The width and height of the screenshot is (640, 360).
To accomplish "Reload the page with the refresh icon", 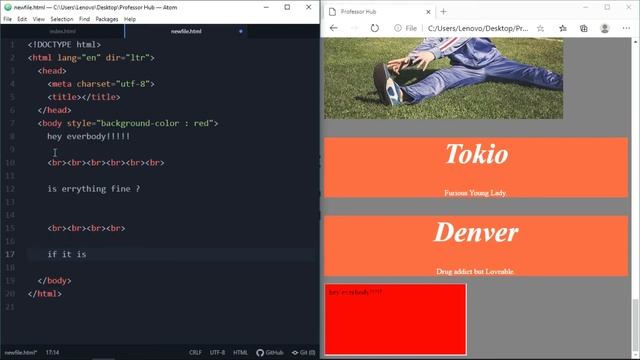I will [x=375, y=28].
